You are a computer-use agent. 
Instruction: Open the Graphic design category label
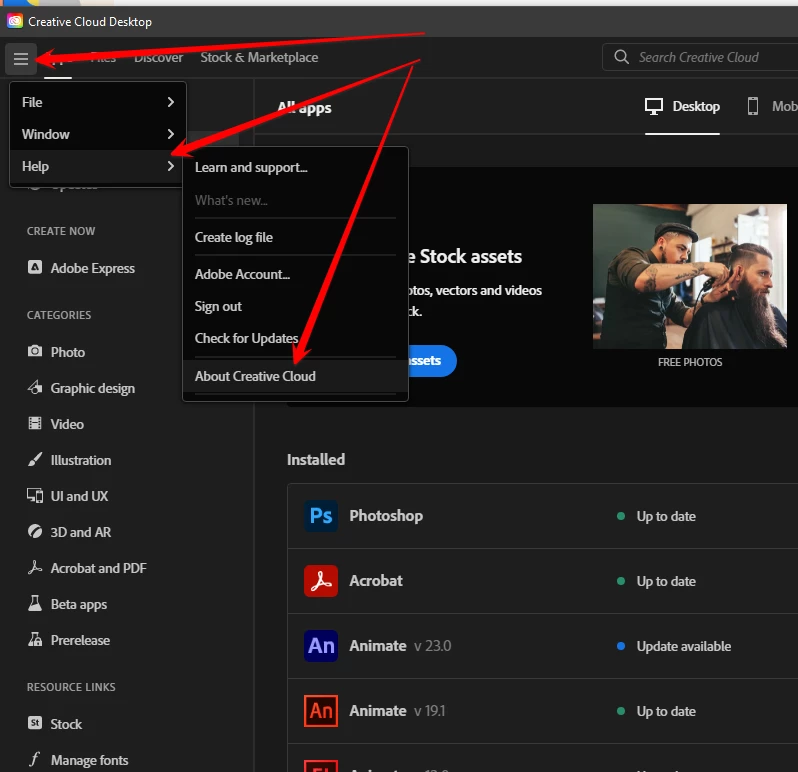tap(93, 388)
